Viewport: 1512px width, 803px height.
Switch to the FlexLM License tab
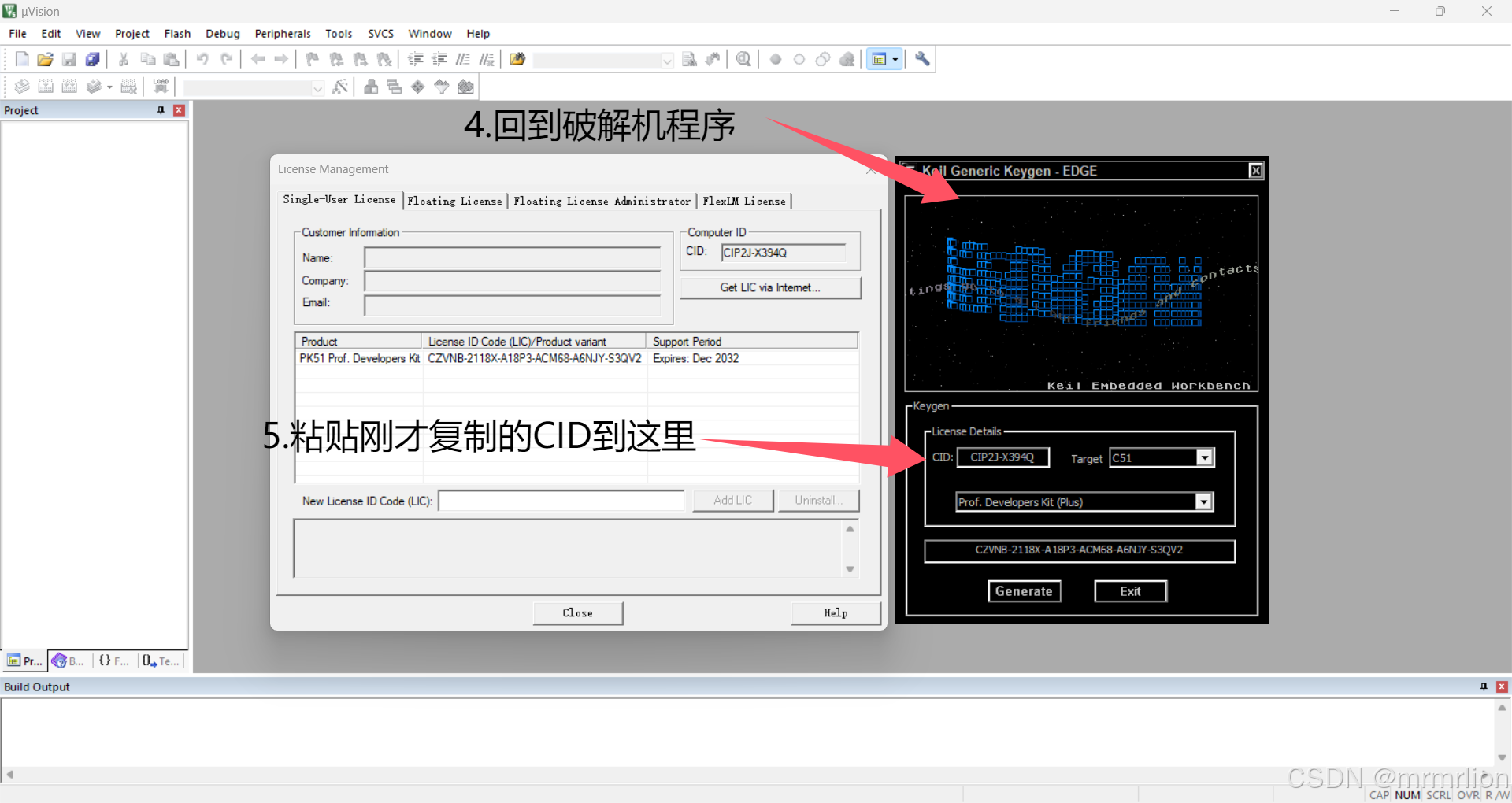tap(744, 202)
